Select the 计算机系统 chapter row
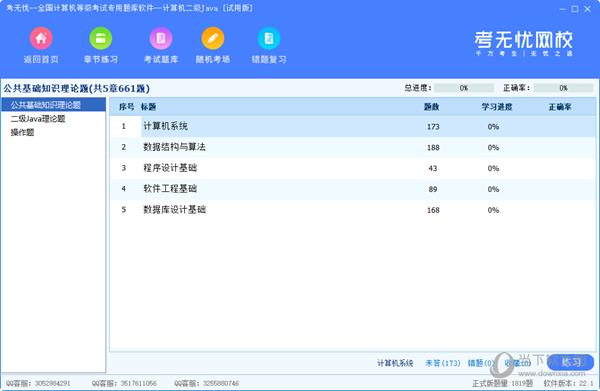 pyautogui.click(x=352, y=127)
